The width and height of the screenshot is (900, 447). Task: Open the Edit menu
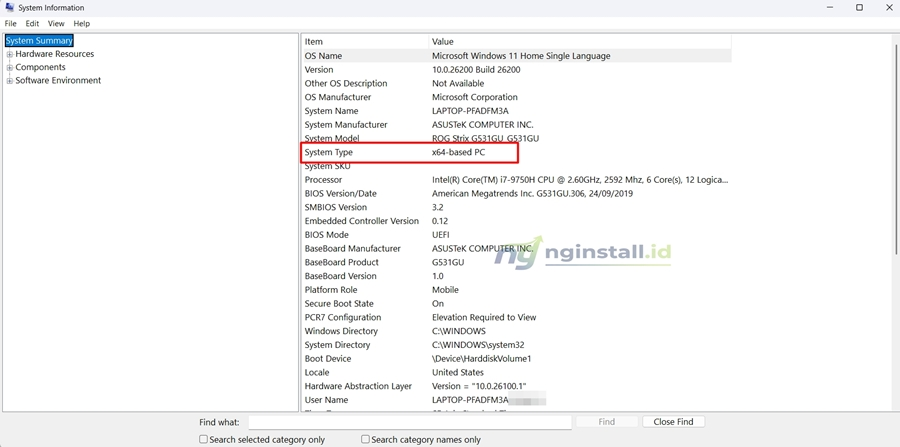pyautogui.click(x=32, y=24)
